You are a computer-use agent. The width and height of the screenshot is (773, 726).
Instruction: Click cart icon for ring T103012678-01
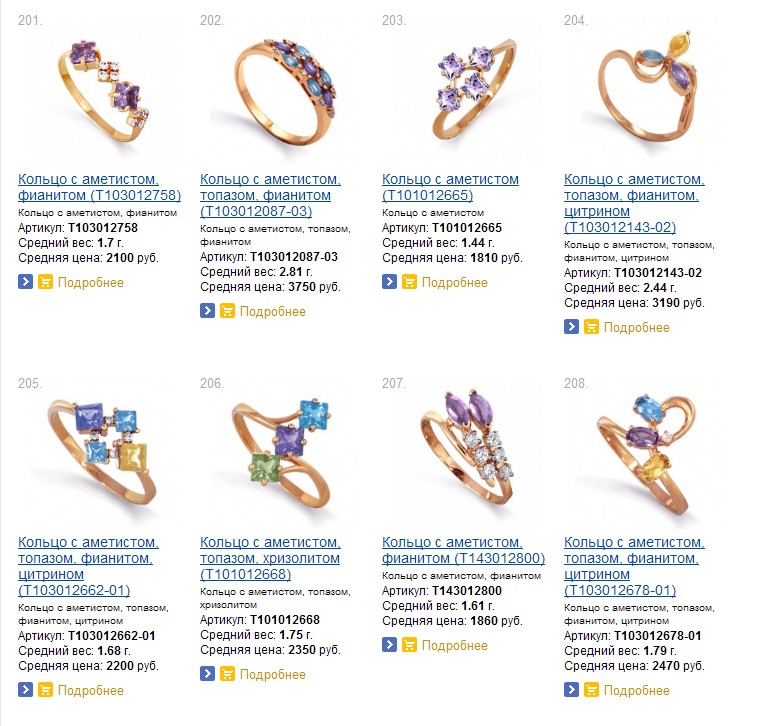591,690
